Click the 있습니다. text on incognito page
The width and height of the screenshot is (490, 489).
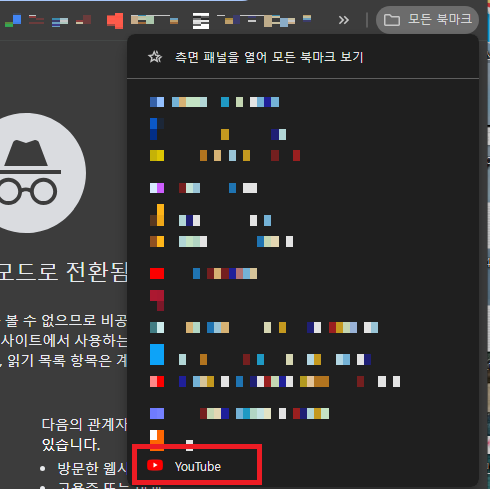coord(71,445)
